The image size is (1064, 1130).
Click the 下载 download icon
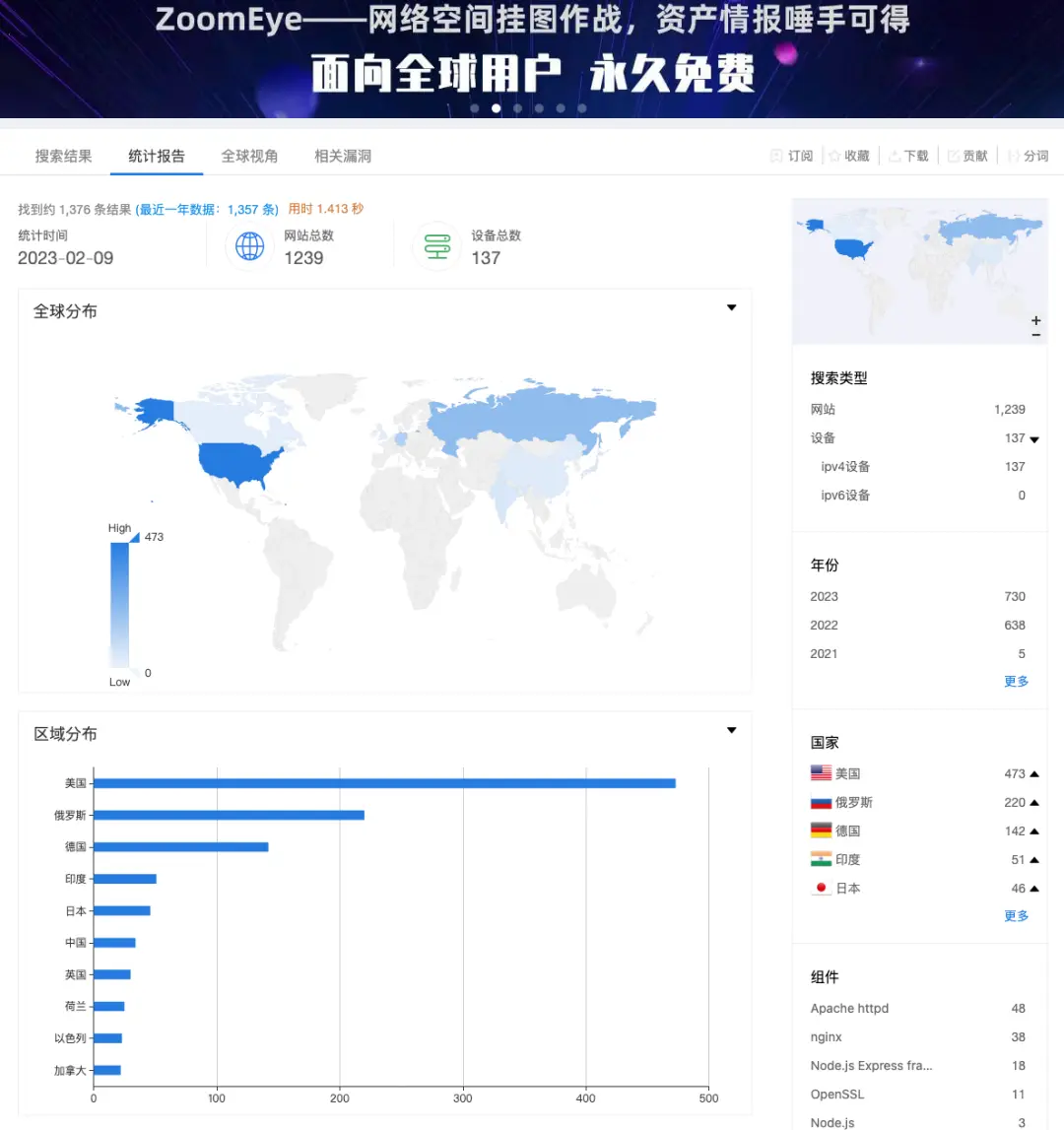click(894, 156)
